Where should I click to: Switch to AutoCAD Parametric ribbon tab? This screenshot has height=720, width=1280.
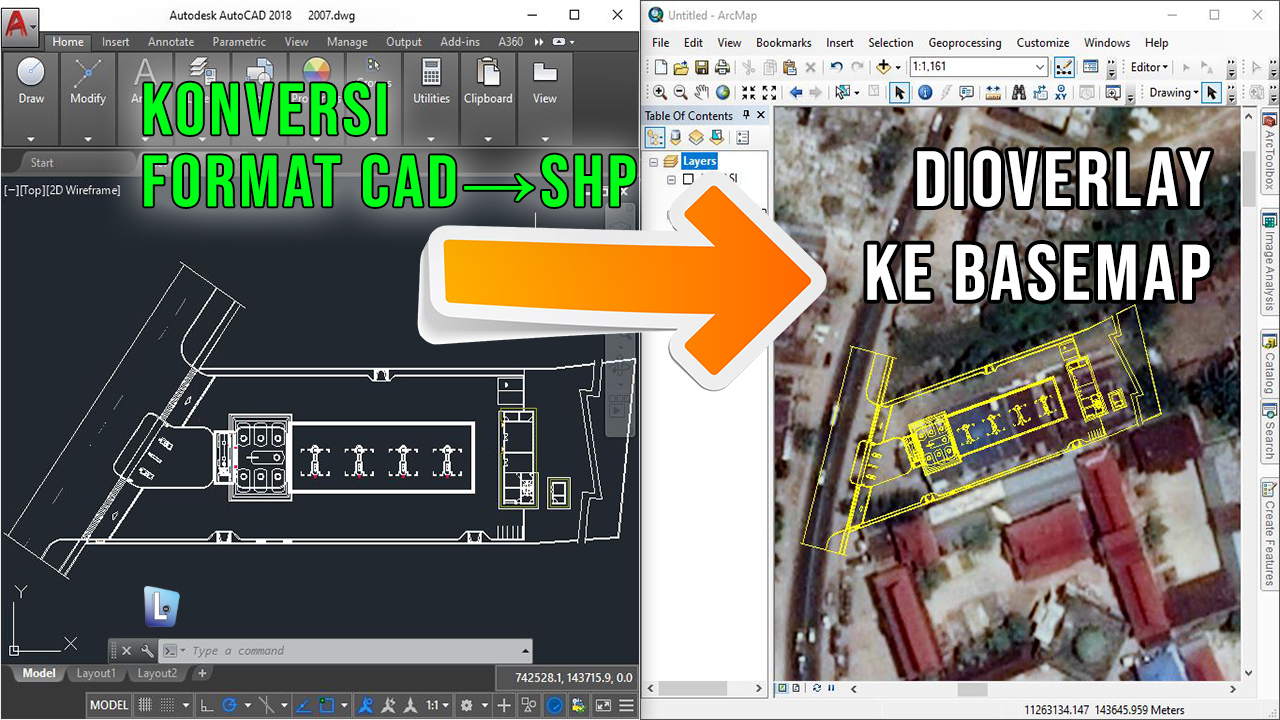coord(239,42)
